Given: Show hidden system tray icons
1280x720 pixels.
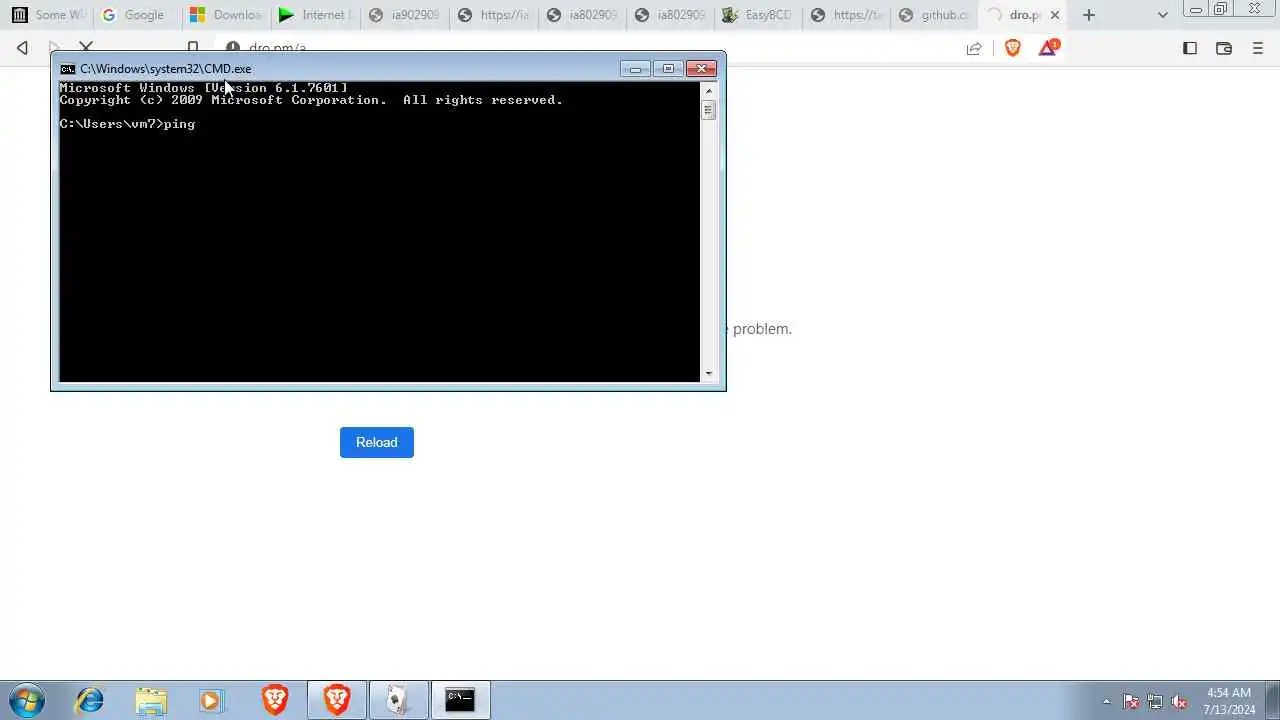Looking at the screenshot, I should pos(1106,701).
